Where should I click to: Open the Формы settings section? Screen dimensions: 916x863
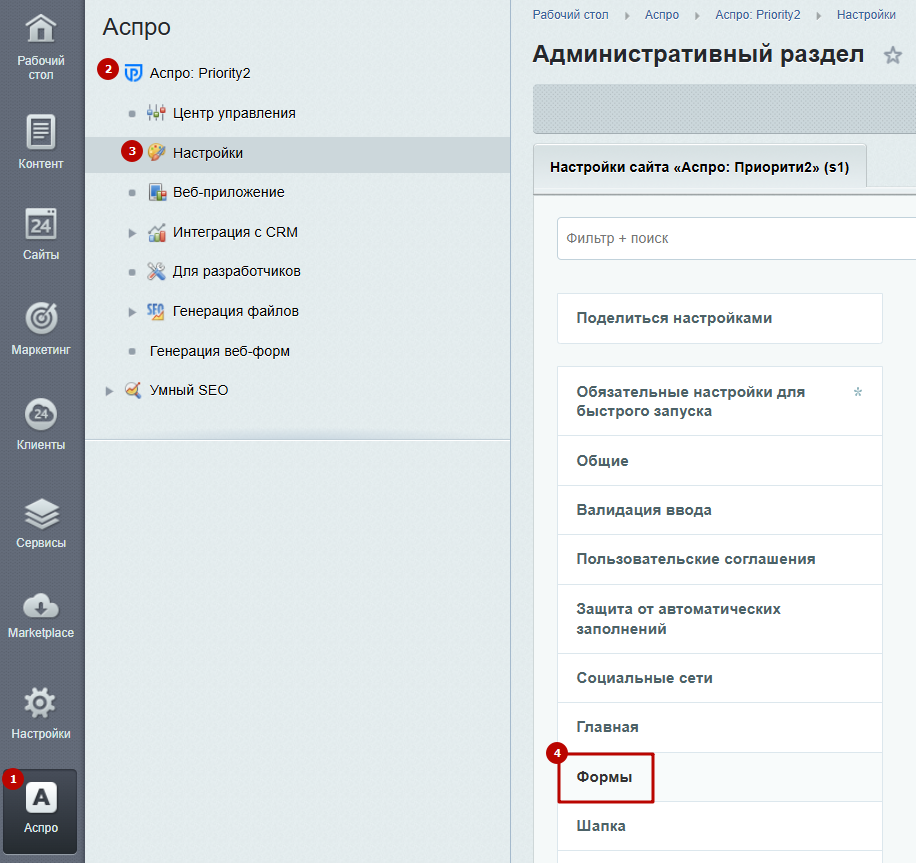tap(605, 777)
